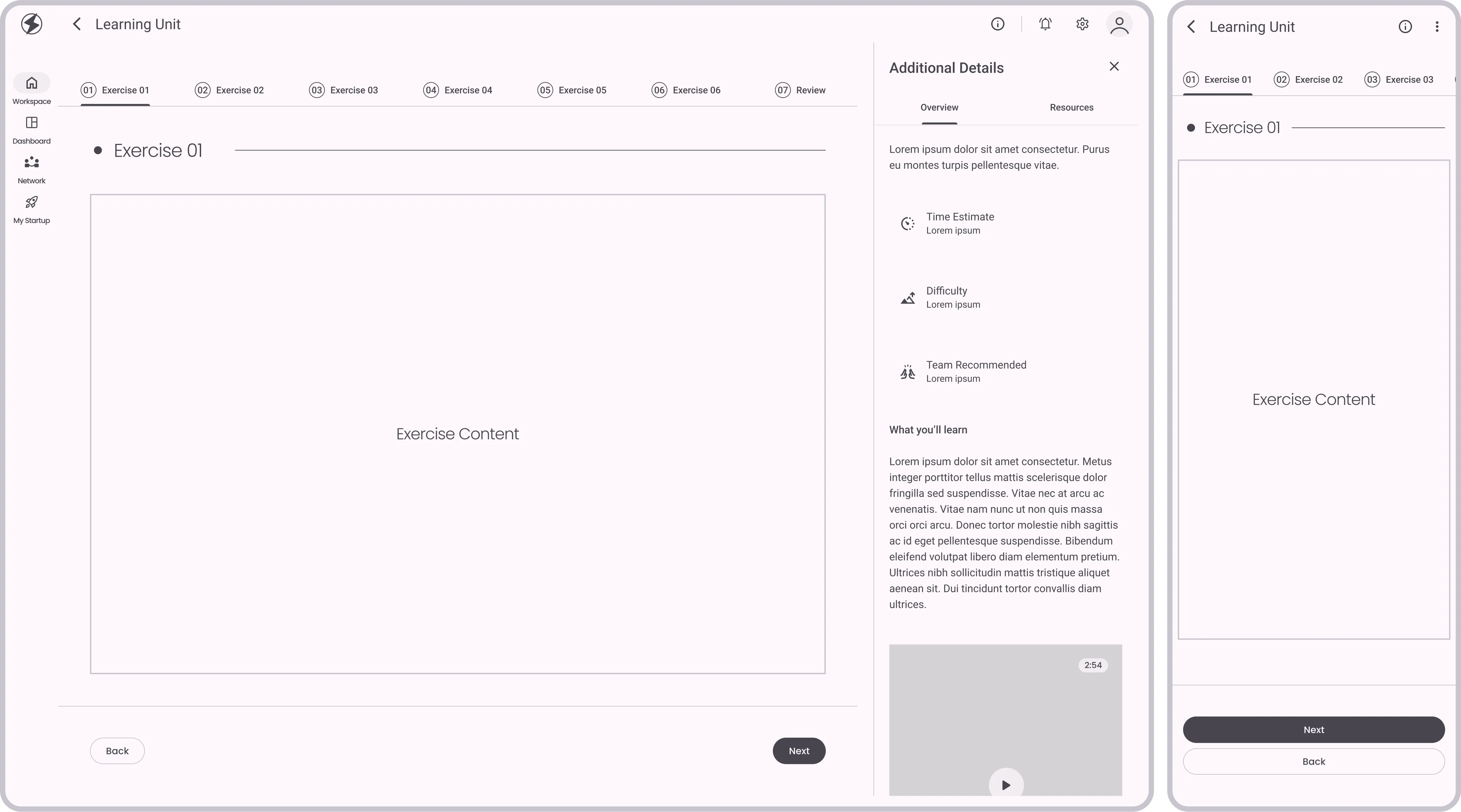1461x812 pixels.
Task: Select Exercise 02 in the mobile stepper
Action: pyautogui.click(x=1308, y=79)
